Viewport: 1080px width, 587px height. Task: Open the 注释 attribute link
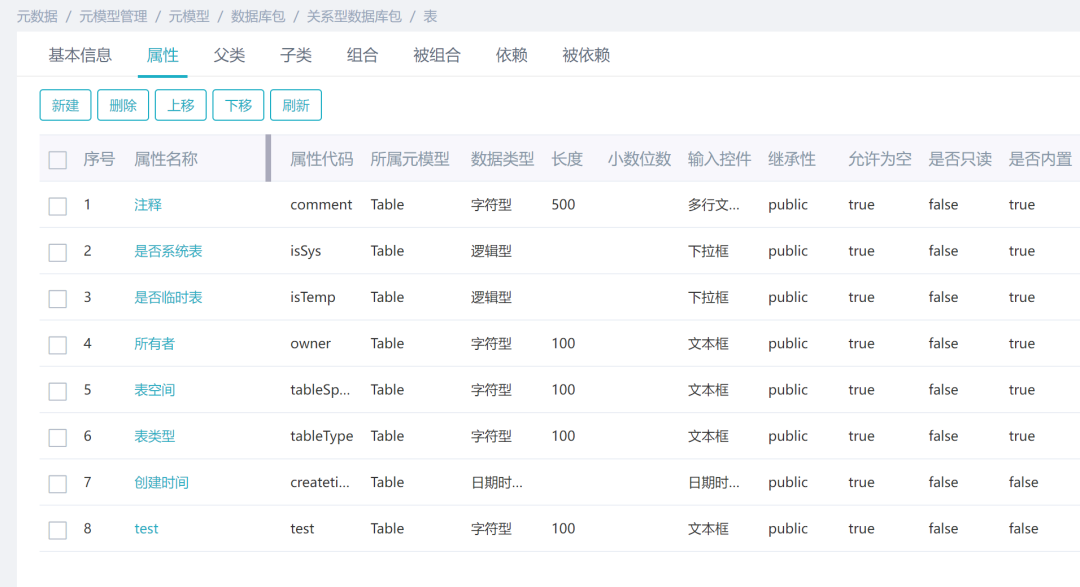point(147,205)
